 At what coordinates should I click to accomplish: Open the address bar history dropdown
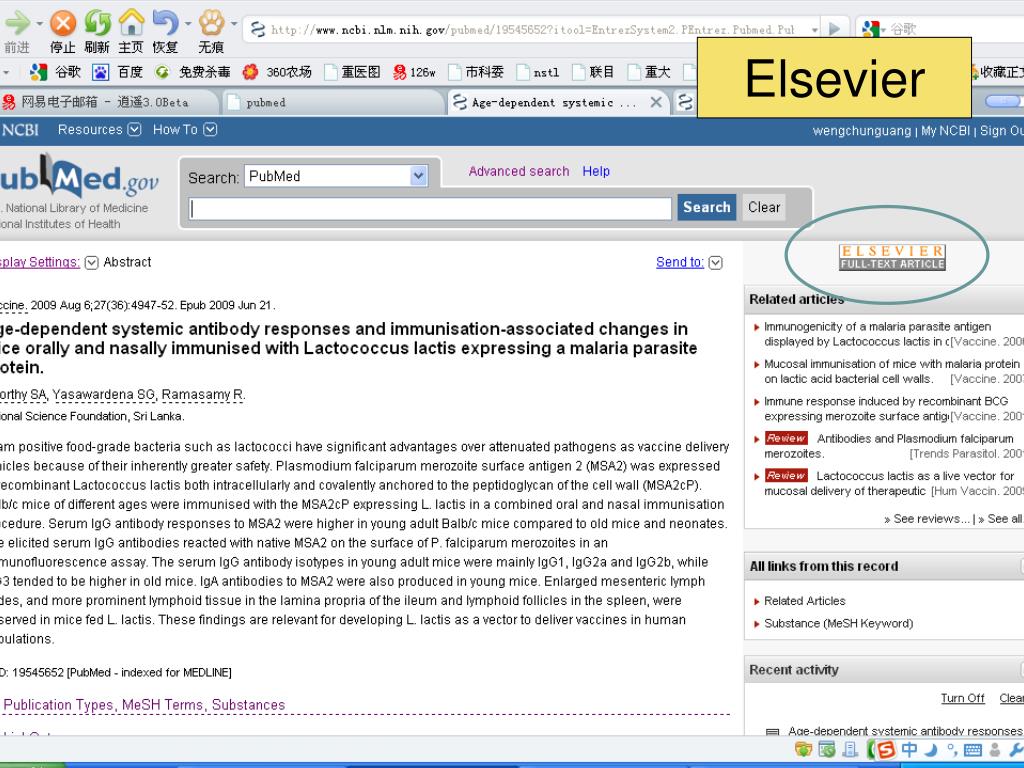pyautogui.click(x=814, y=29)
